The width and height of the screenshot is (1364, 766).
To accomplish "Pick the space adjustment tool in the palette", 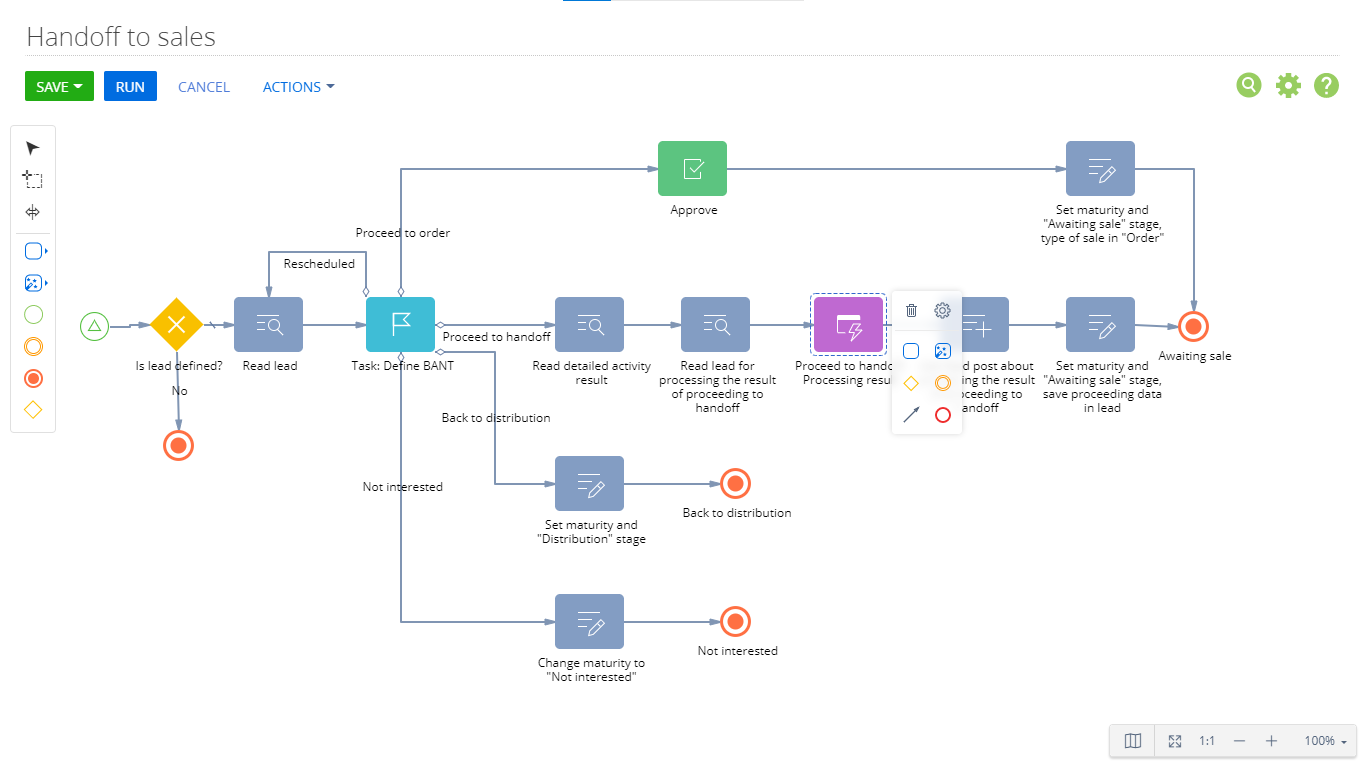I will coord(33,212).
